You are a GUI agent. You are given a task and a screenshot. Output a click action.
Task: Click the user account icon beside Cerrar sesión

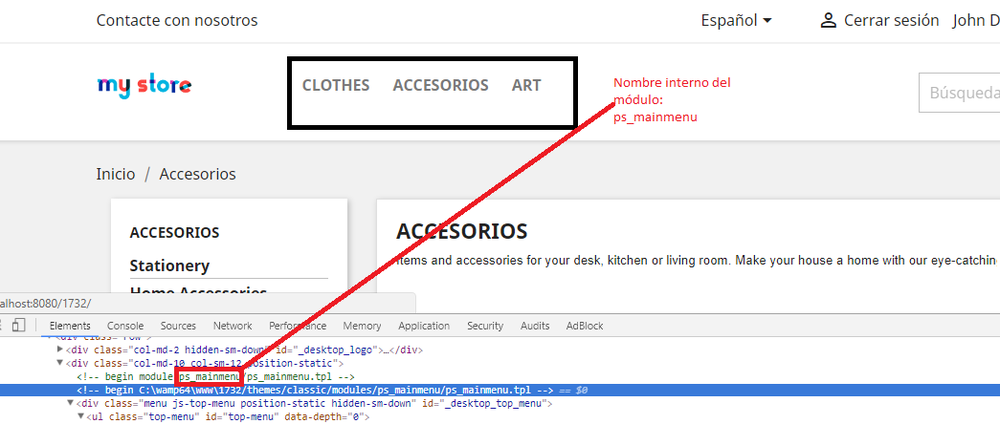pyautogui.click(x=828, y=20)
